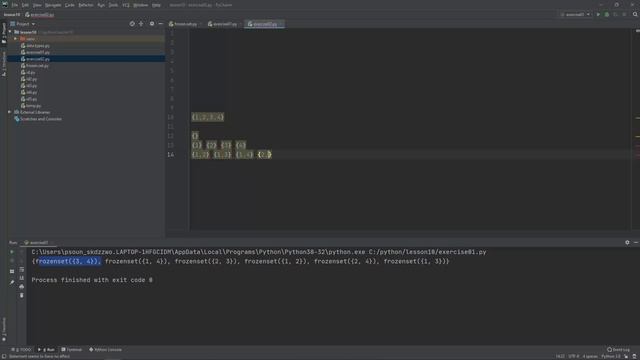Screen dimensions: 640x360
Task: Open Project panel settings gear
Action: 152,24
